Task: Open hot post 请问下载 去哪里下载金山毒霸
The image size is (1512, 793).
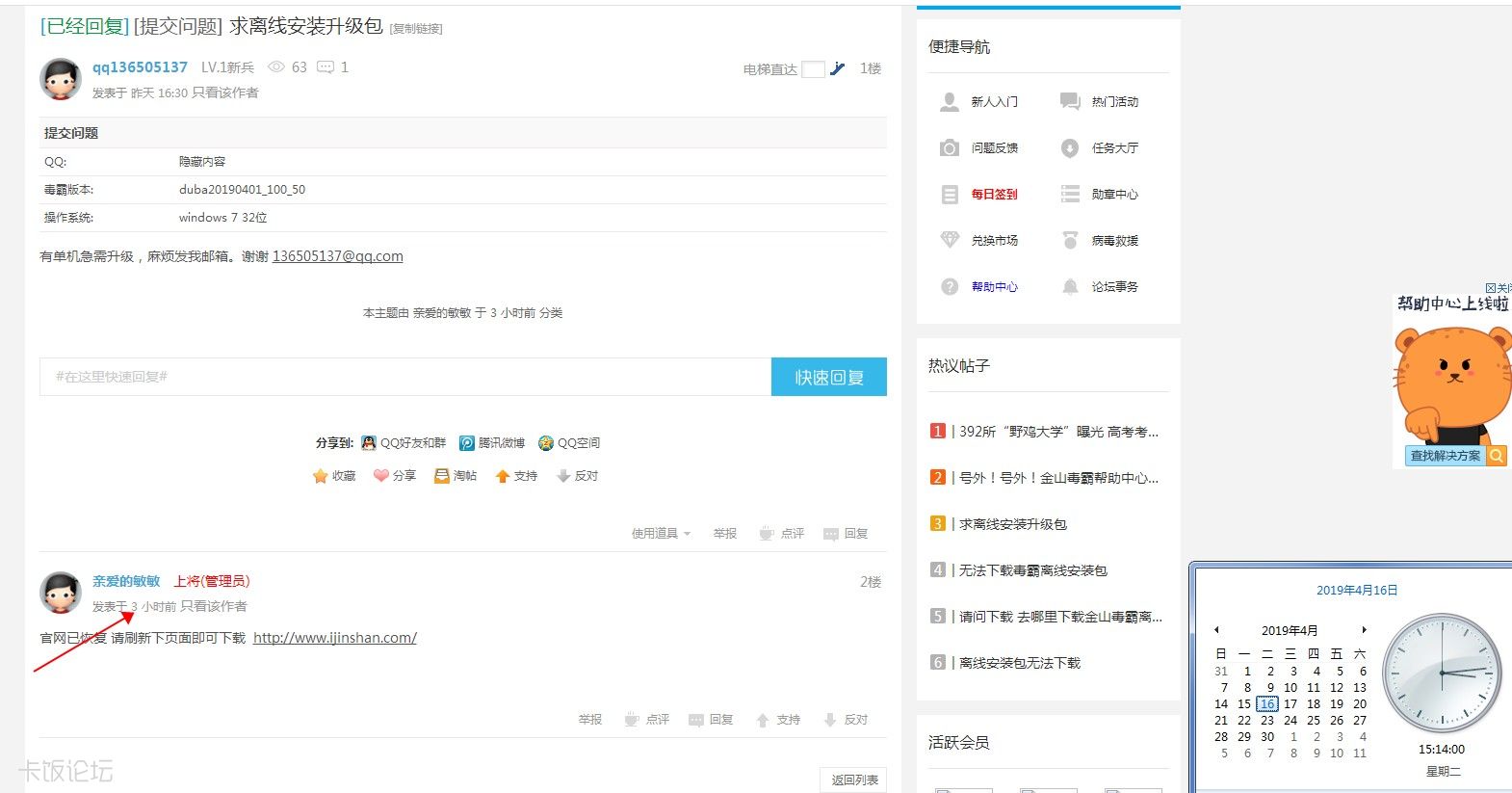Action: [x=1060, y=617]
